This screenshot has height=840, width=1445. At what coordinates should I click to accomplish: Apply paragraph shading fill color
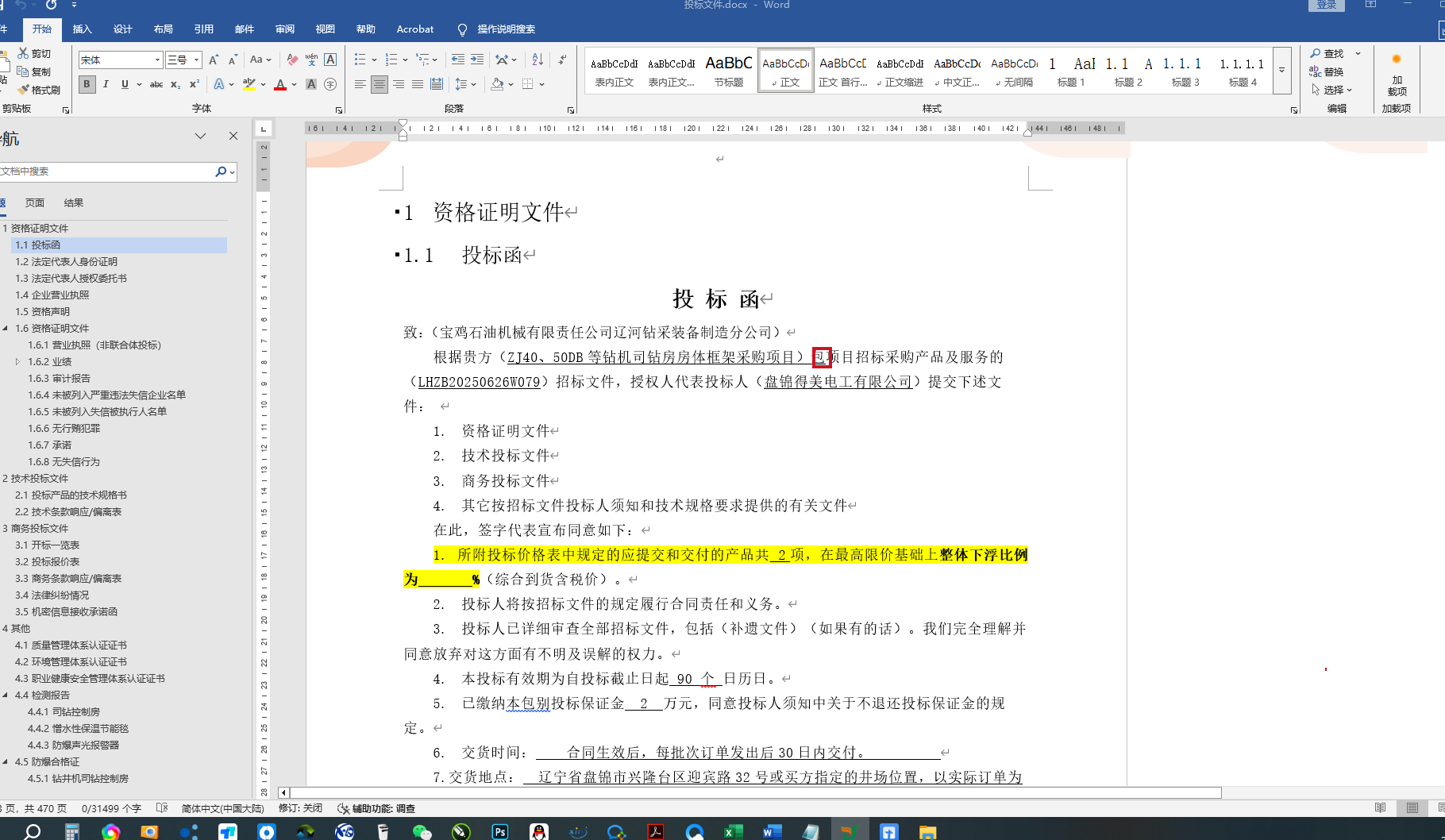coord(497,84)
